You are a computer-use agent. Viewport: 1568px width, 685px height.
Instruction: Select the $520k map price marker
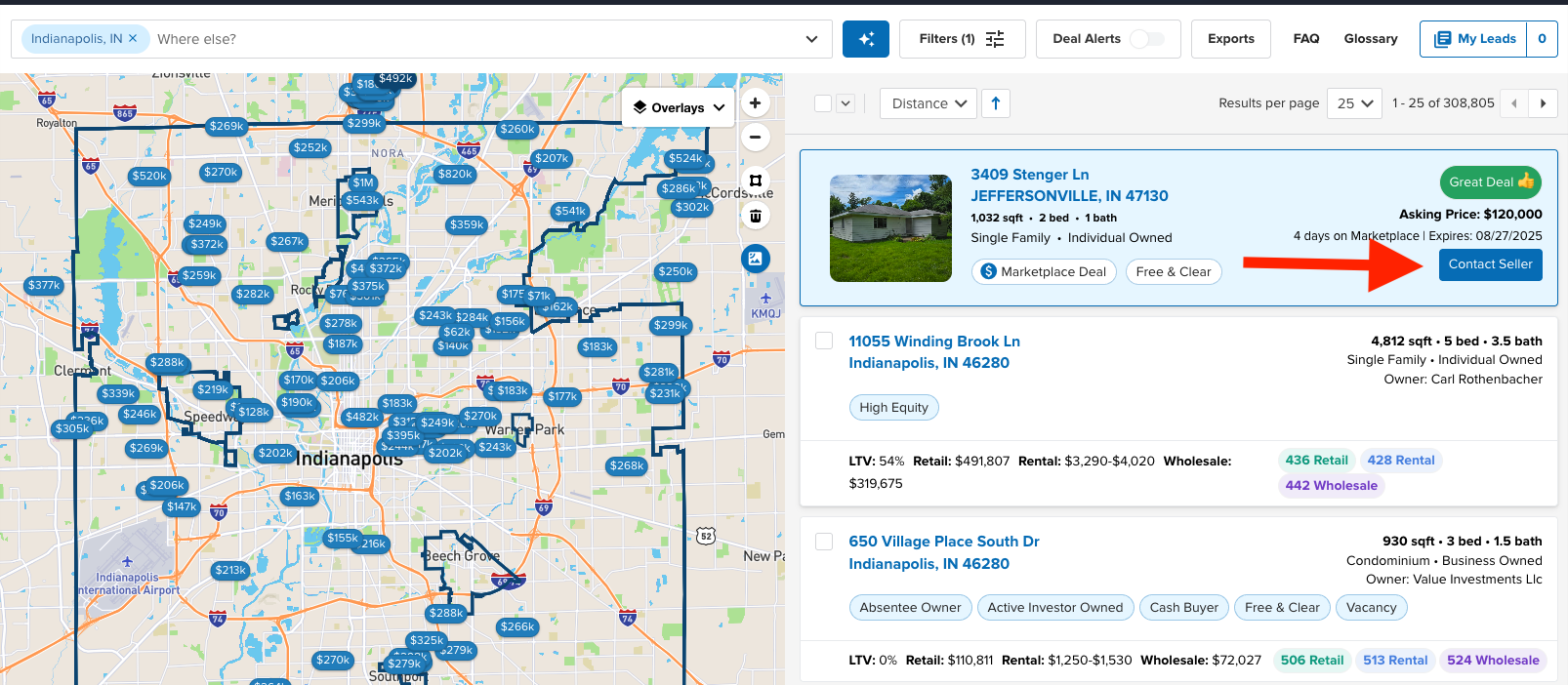coord(149,177)
